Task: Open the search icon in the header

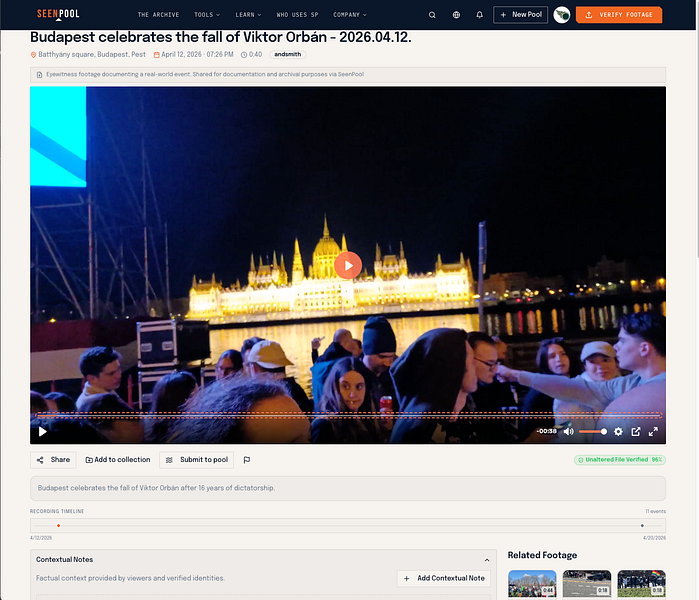Action: 432,15
